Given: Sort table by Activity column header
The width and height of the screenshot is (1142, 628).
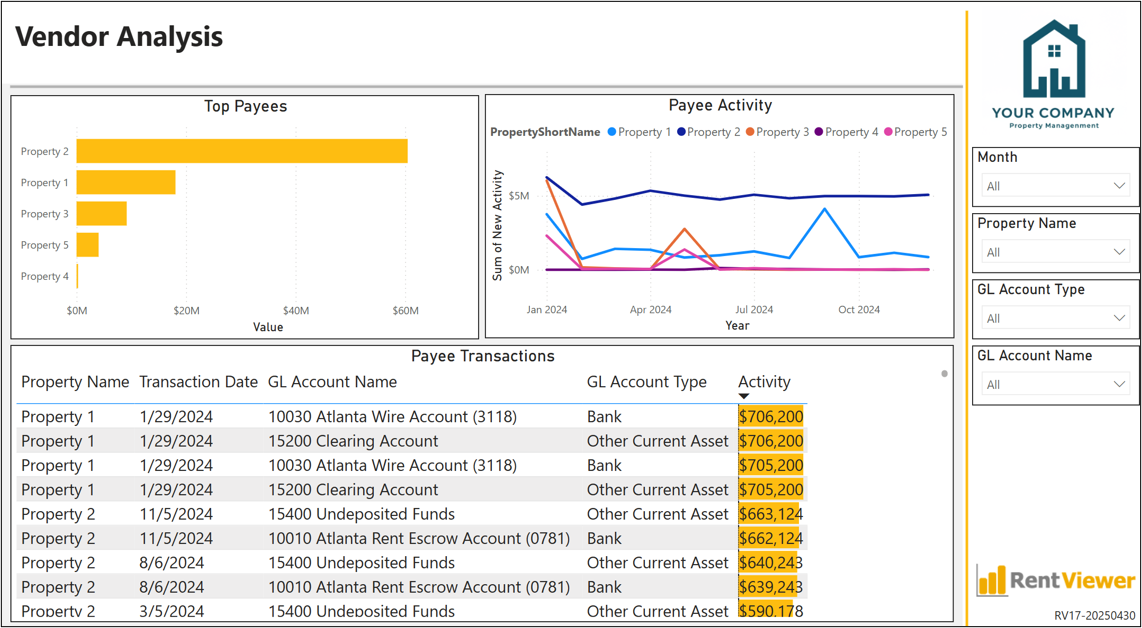Looking at the screenshot, I should click(764, 382).
